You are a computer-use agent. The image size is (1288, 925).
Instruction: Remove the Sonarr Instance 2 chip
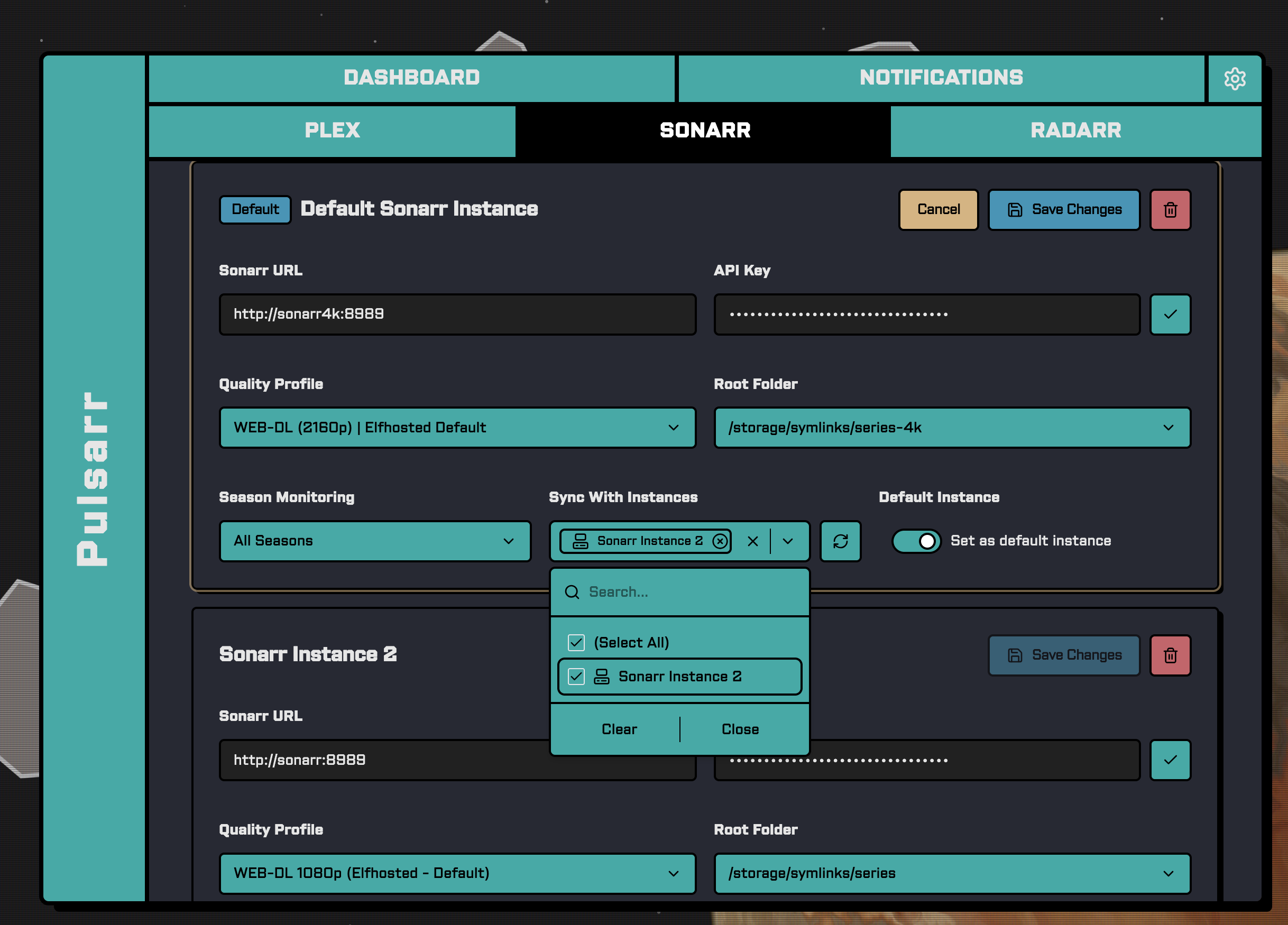point(720,541)
